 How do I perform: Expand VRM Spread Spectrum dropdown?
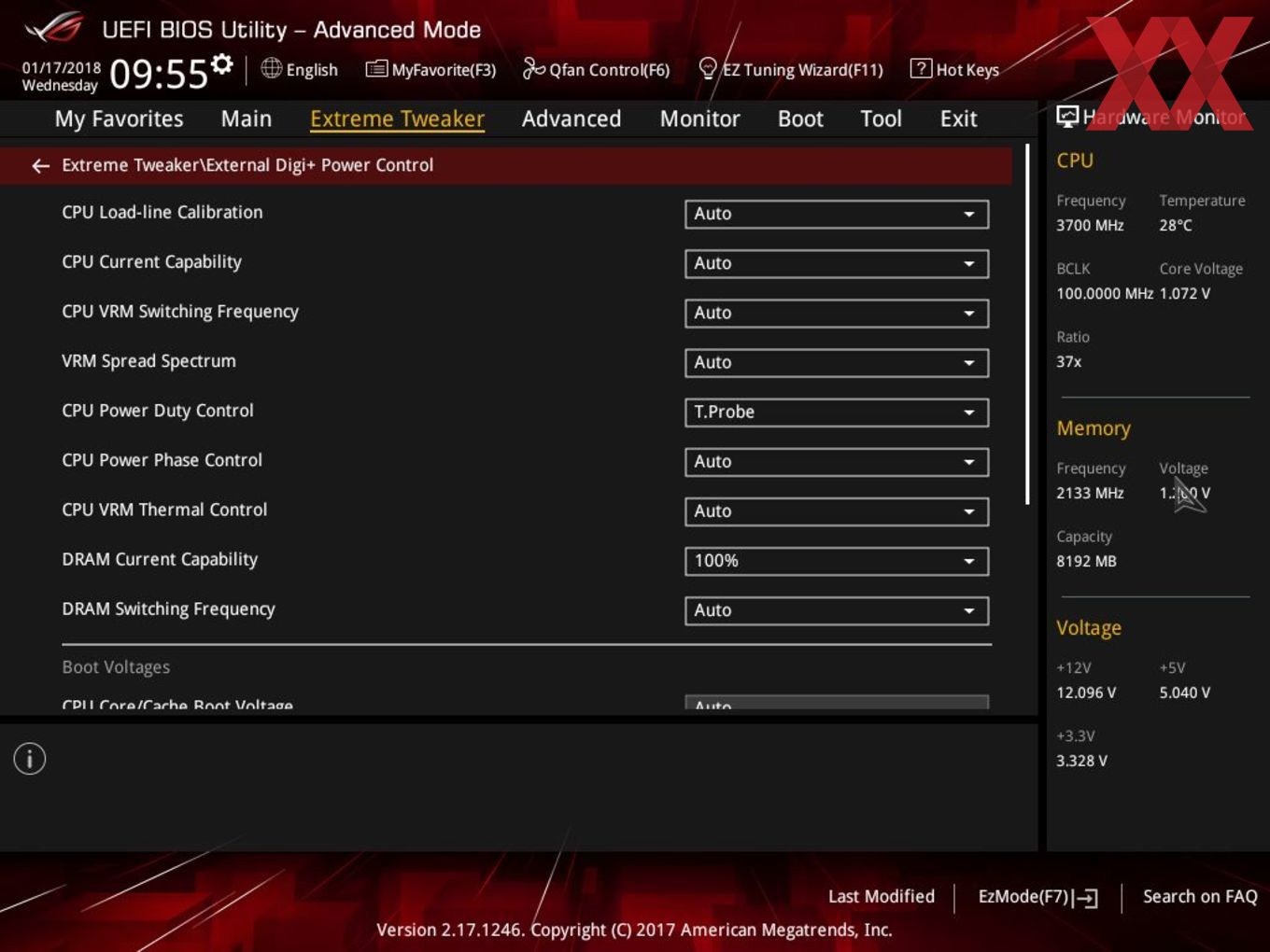[837, 362]
